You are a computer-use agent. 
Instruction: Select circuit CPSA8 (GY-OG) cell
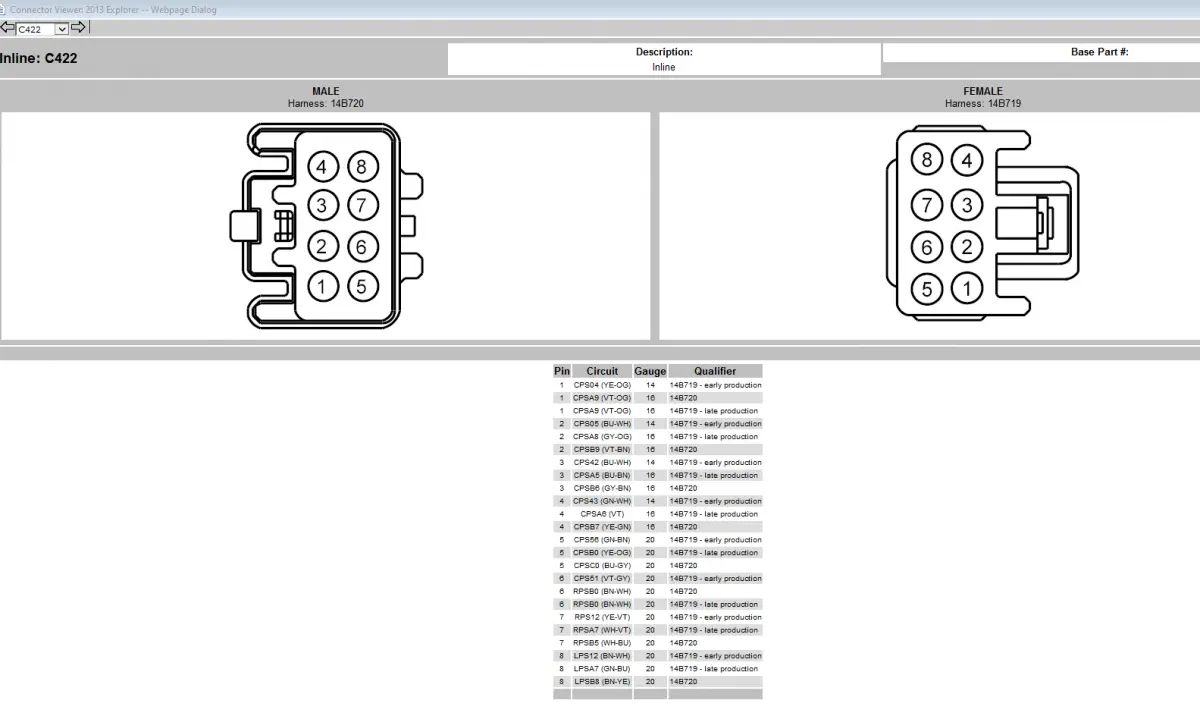pos(602,437)
